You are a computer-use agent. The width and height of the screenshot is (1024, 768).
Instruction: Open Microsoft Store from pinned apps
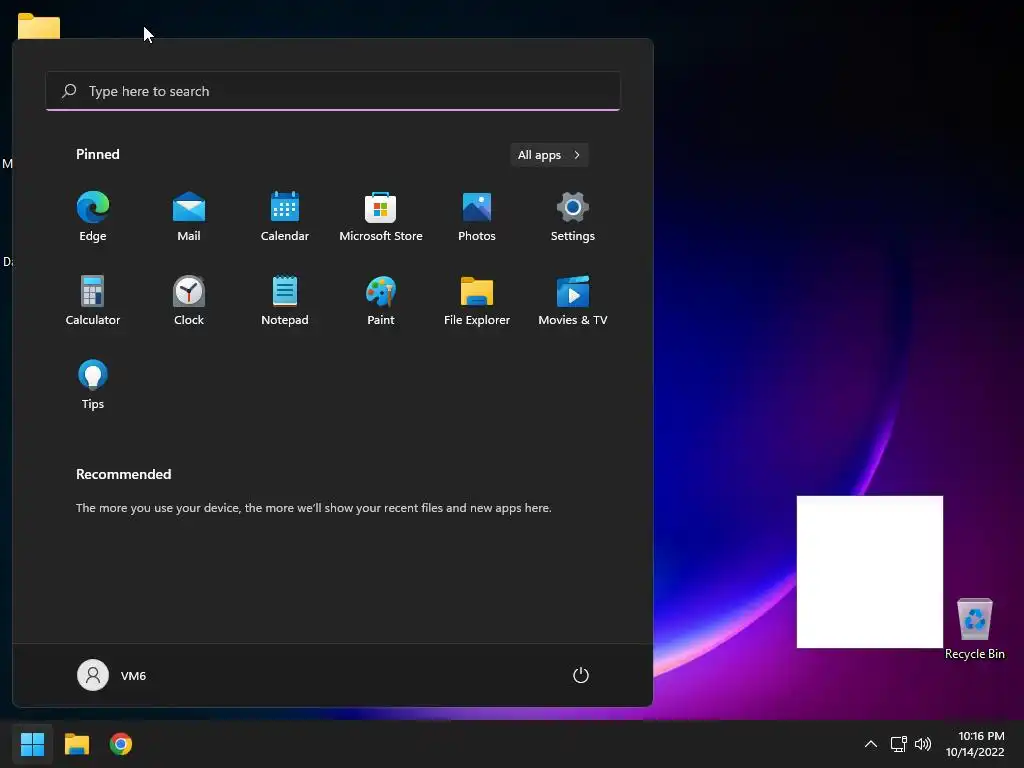[x=381, y=217]
